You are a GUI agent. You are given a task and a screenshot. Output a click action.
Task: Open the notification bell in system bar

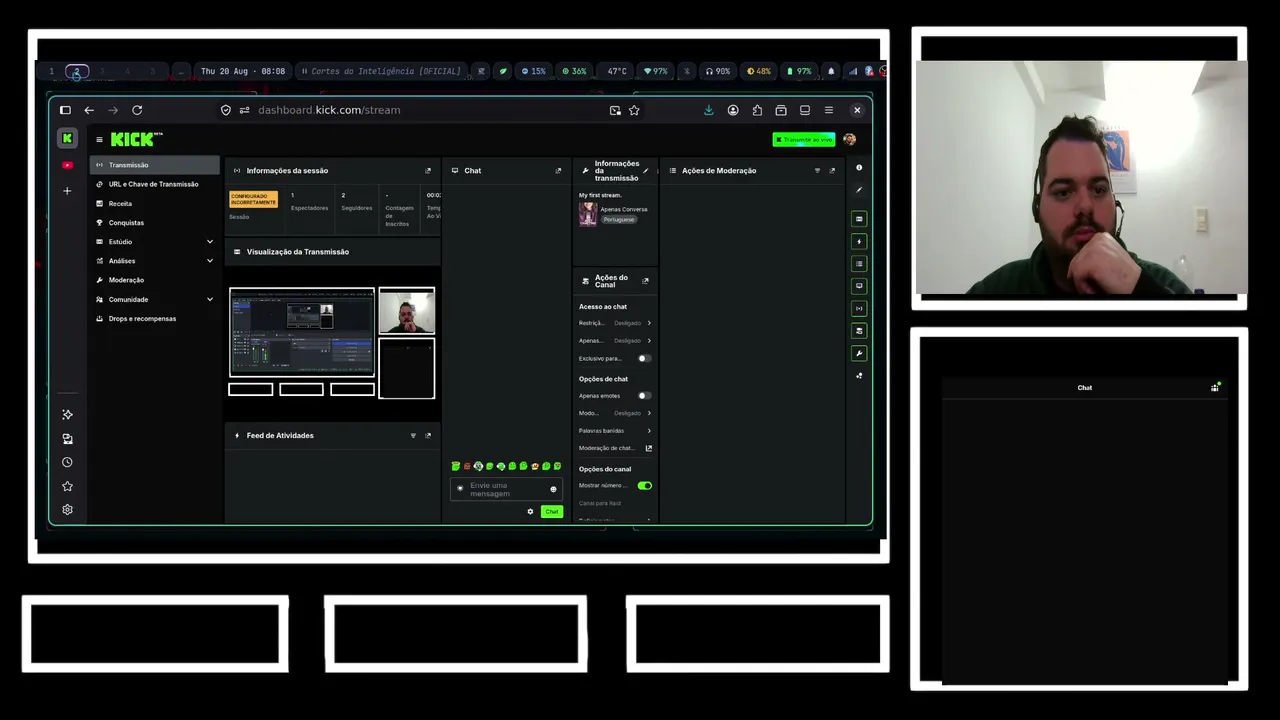[x=831, y=71]
